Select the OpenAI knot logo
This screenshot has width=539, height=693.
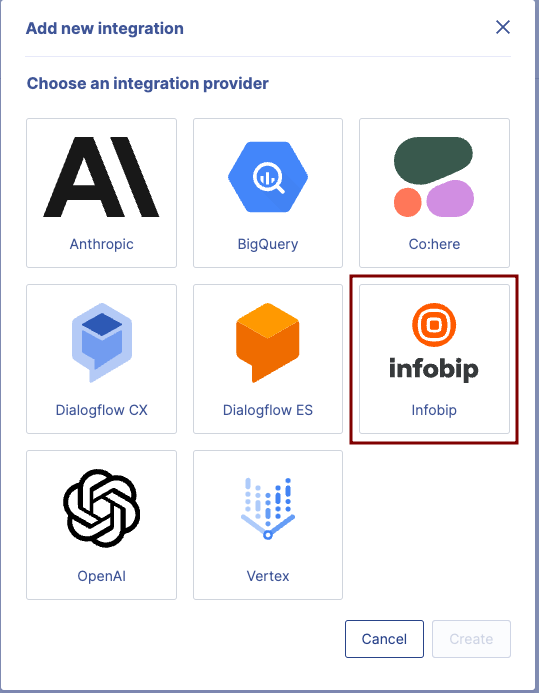point(102,508)
